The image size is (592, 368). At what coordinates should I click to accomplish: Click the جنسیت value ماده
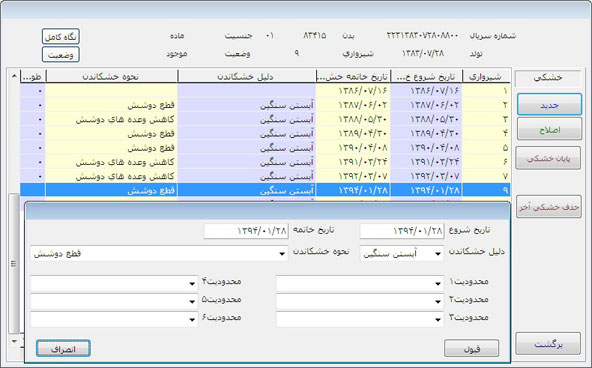coord(177,36)
